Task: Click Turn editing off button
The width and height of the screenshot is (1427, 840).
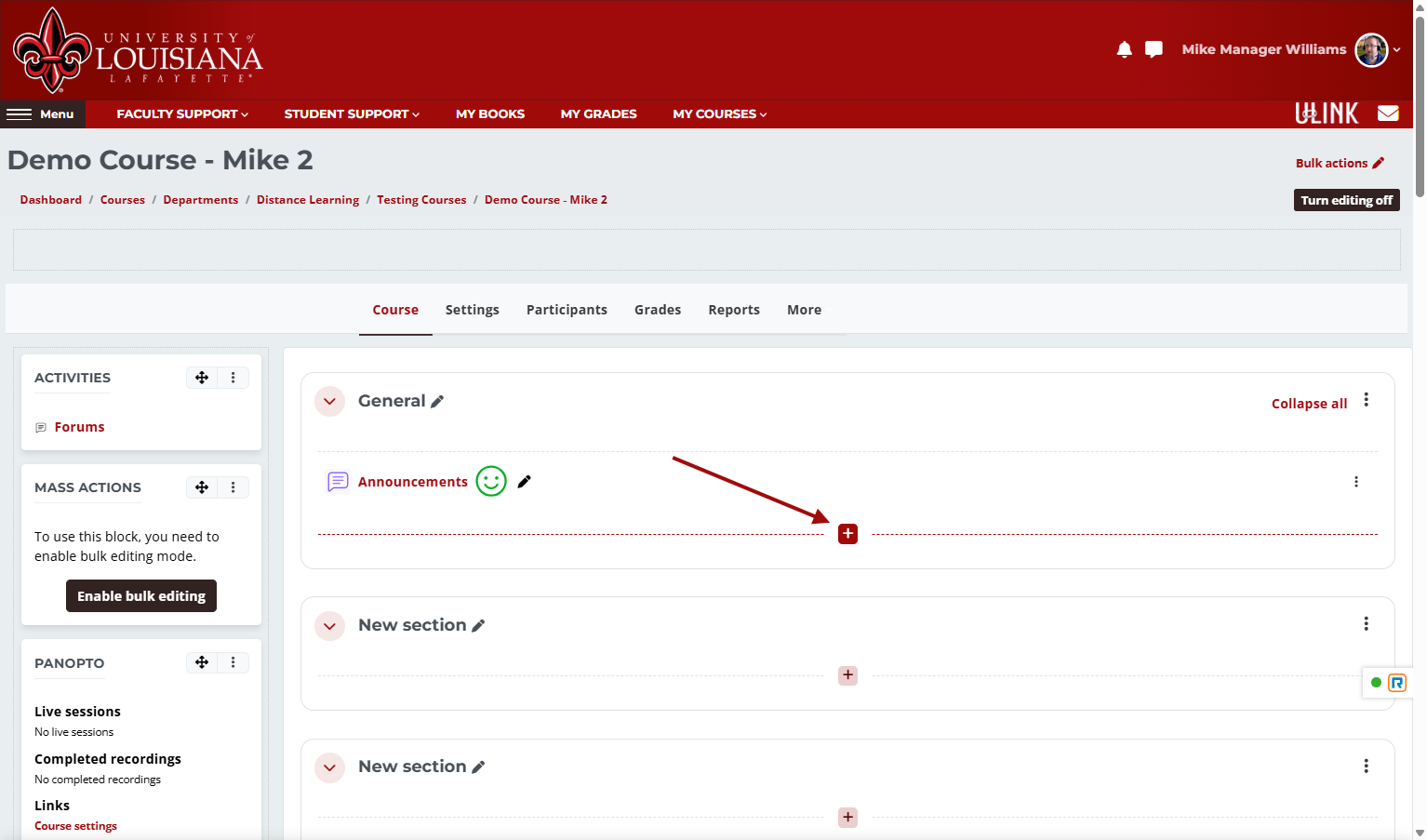Action: (1346, 200)
